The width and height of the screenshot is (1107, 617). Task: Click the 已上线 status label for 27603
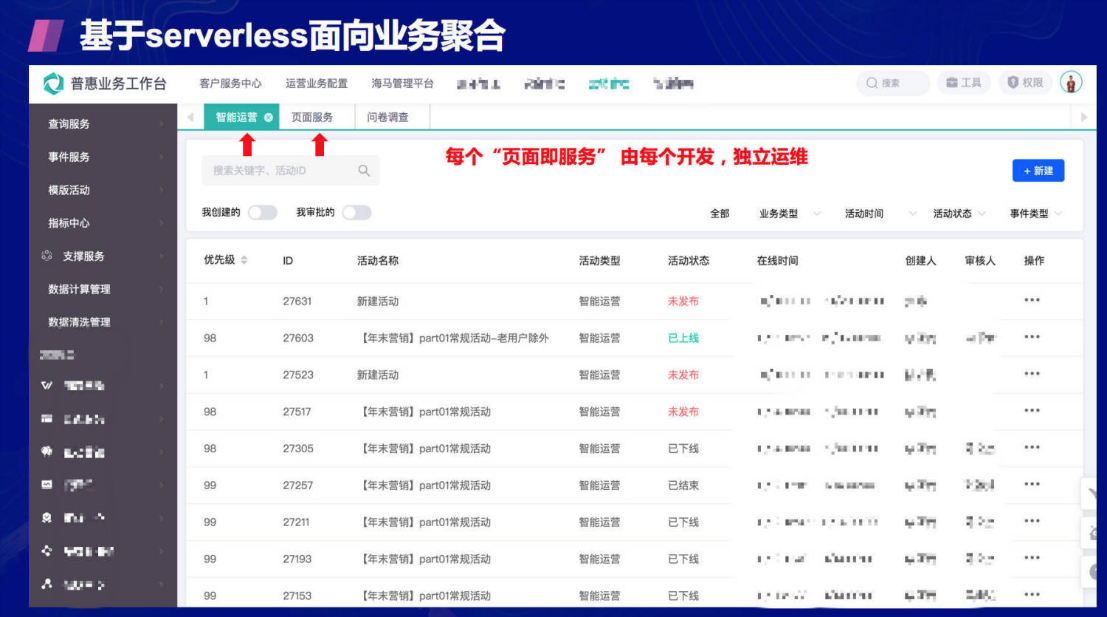click(x=685, y=337)
